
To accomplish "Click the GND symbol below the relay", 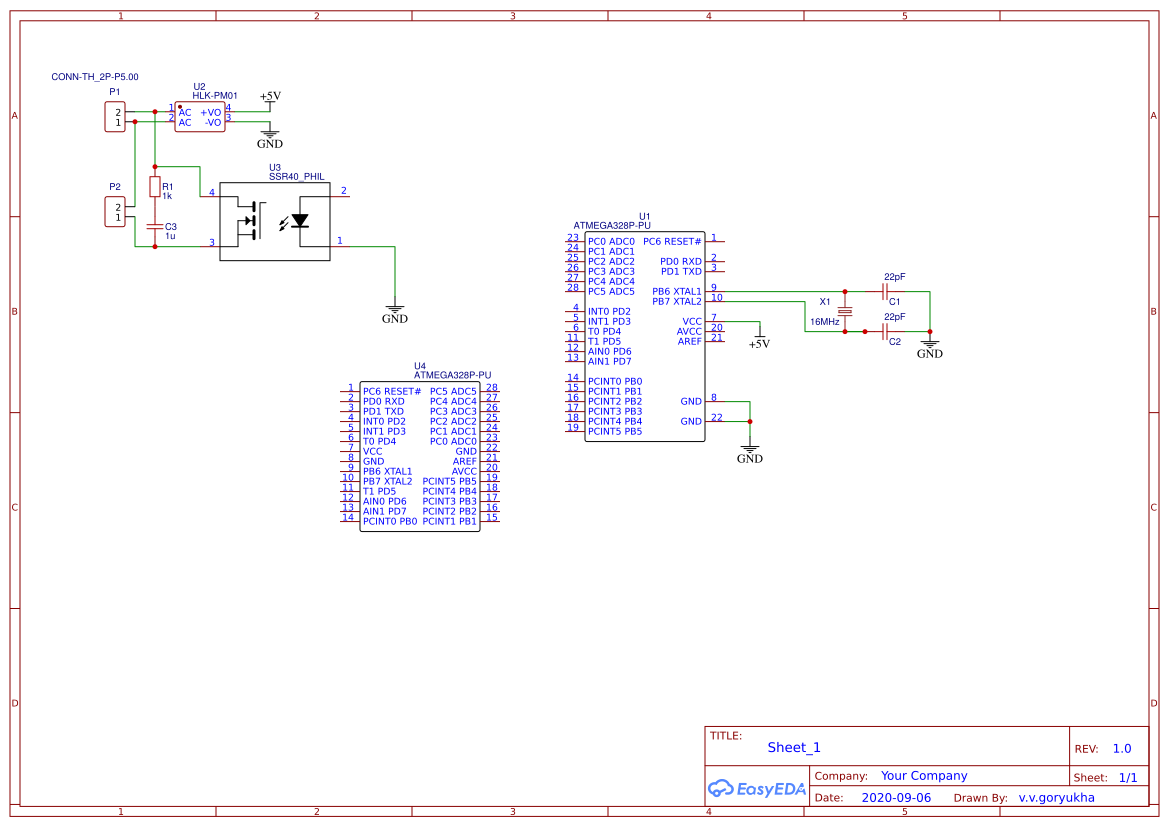I will click(394, 312).
